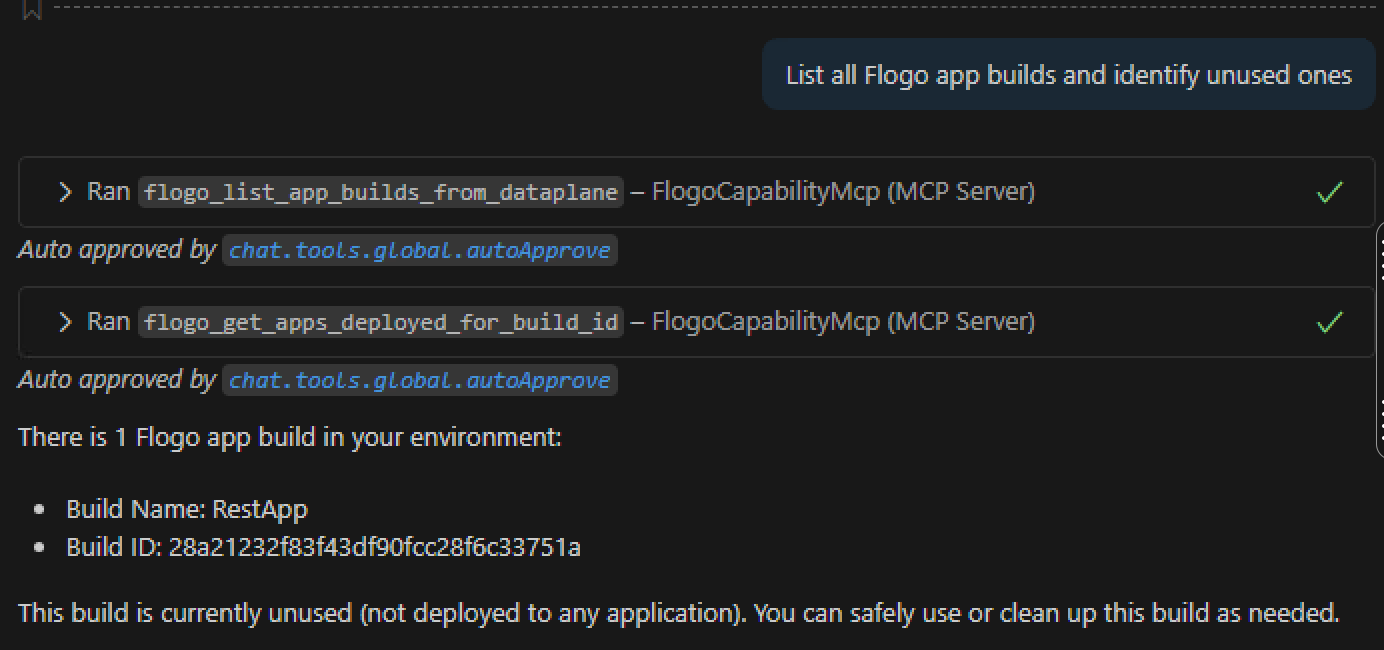Click the flogo_get_apps_deployed_for_build_id tool name
The image size is (1384, 650).
[380, 322]
